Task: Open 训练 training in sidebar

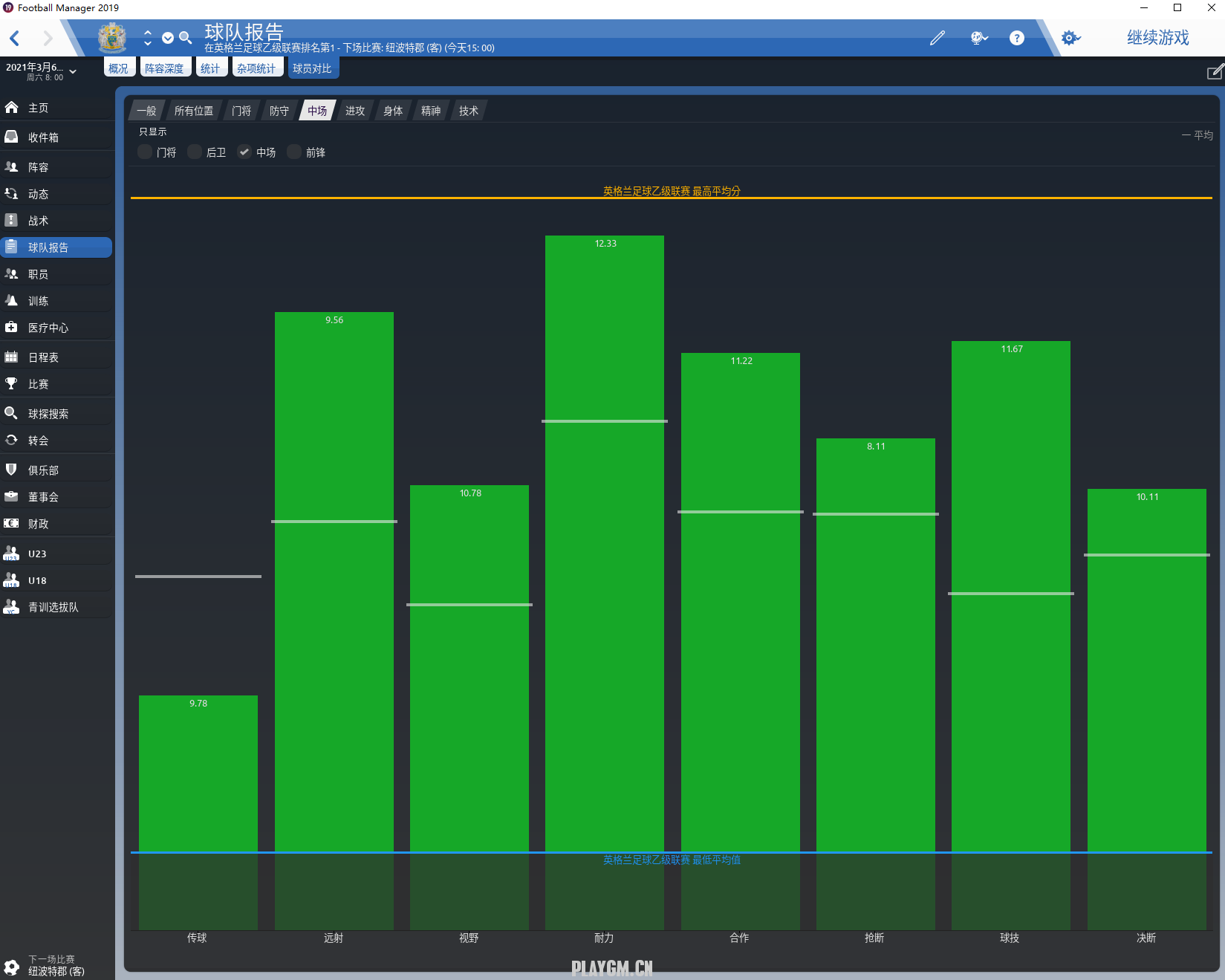Action: click(x=56, y=301)
